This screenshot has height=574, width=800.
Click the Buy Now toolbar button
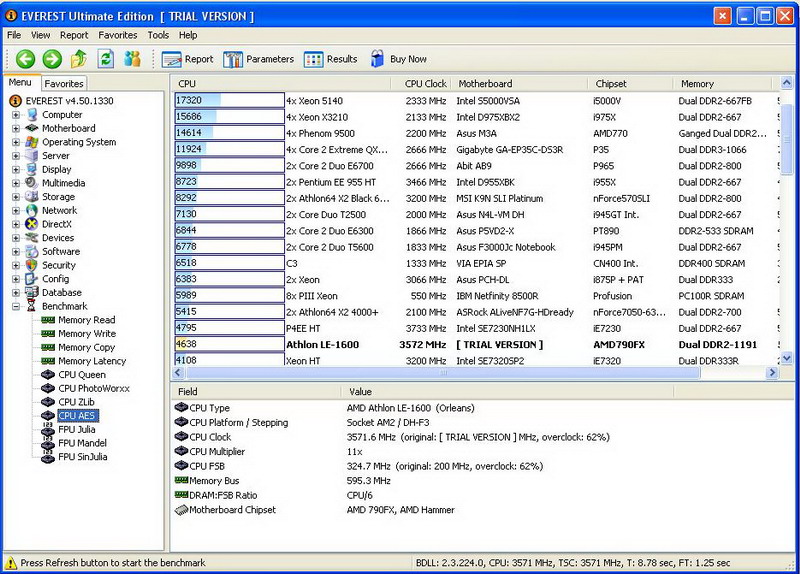point(398,59)
